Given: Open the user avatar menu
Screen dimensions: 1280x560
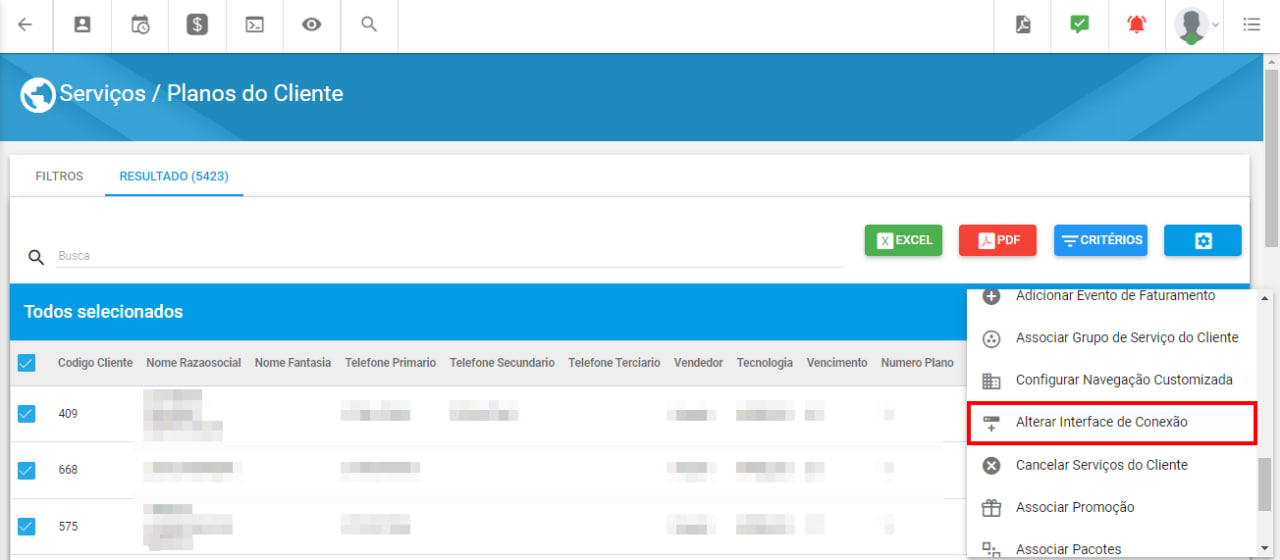Looking at the screenshot, I should tap(1195, 26).
